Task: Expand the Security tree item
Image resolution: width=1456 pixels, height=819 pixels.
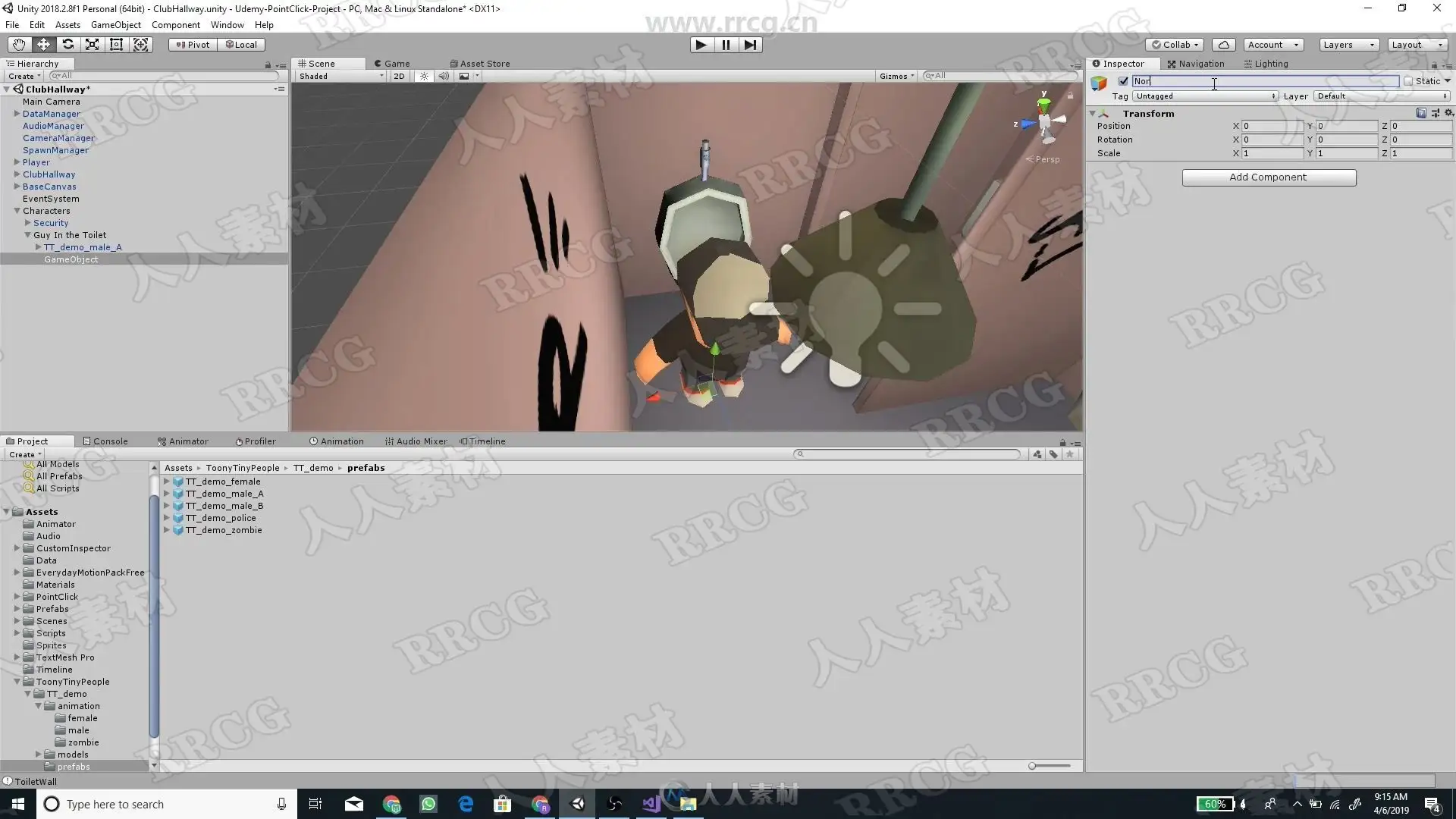Action: [28, 223]
